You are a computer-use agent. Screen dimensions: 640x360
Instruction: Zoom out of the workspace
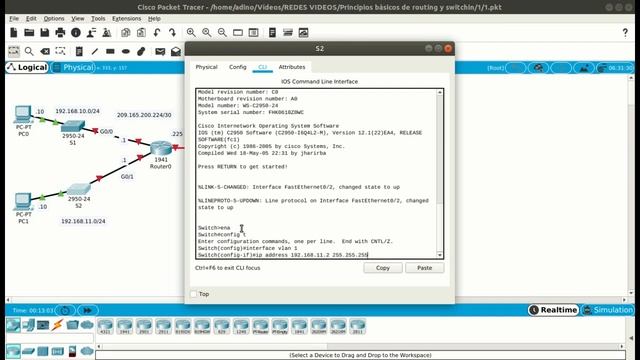[222, 33]
